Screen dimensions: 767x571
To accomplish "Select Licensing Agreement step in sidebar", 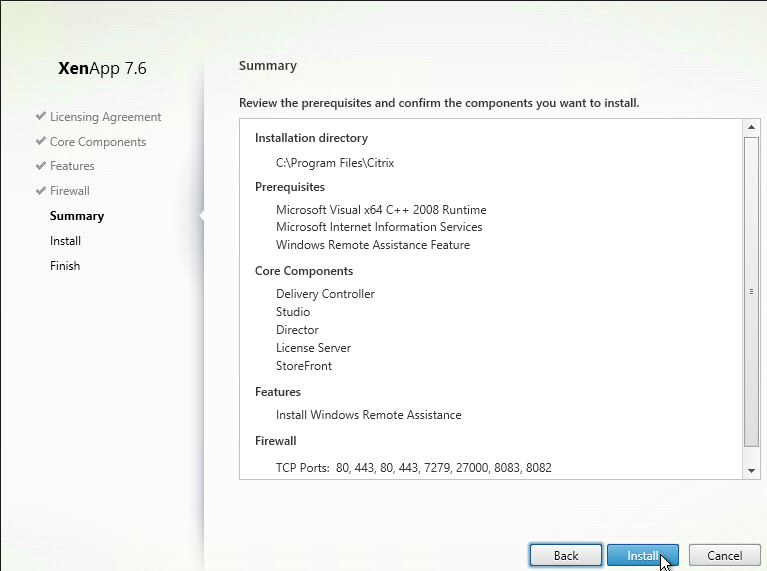I will (105, 117).
